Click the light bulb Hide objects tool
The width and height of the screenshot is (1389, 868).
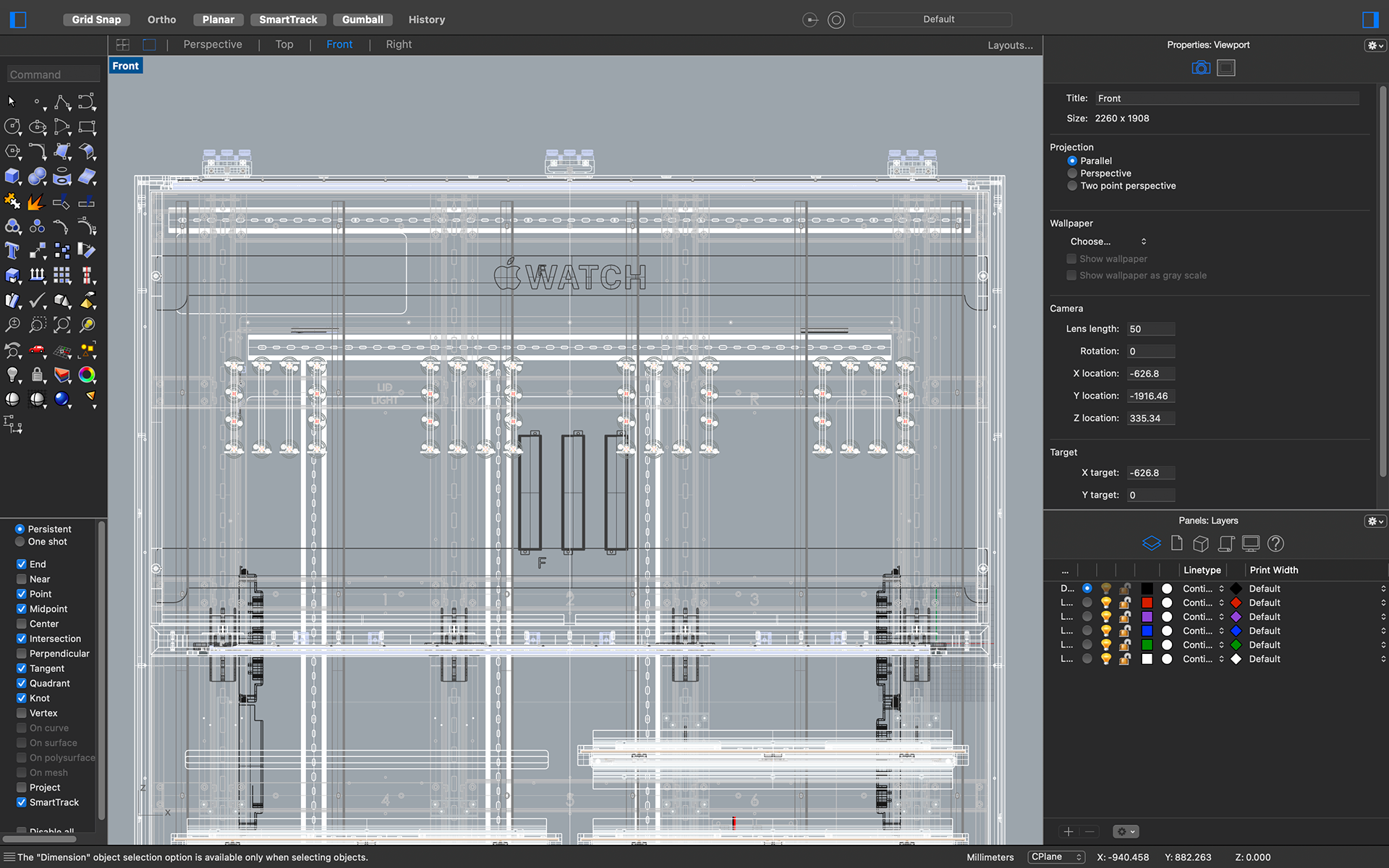(x=12, y=375)
